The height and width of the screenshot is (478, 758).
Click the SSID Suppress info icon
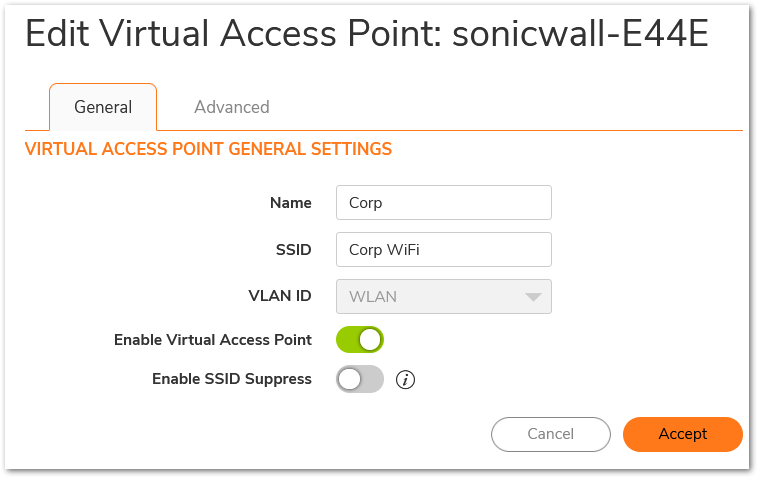405,380
